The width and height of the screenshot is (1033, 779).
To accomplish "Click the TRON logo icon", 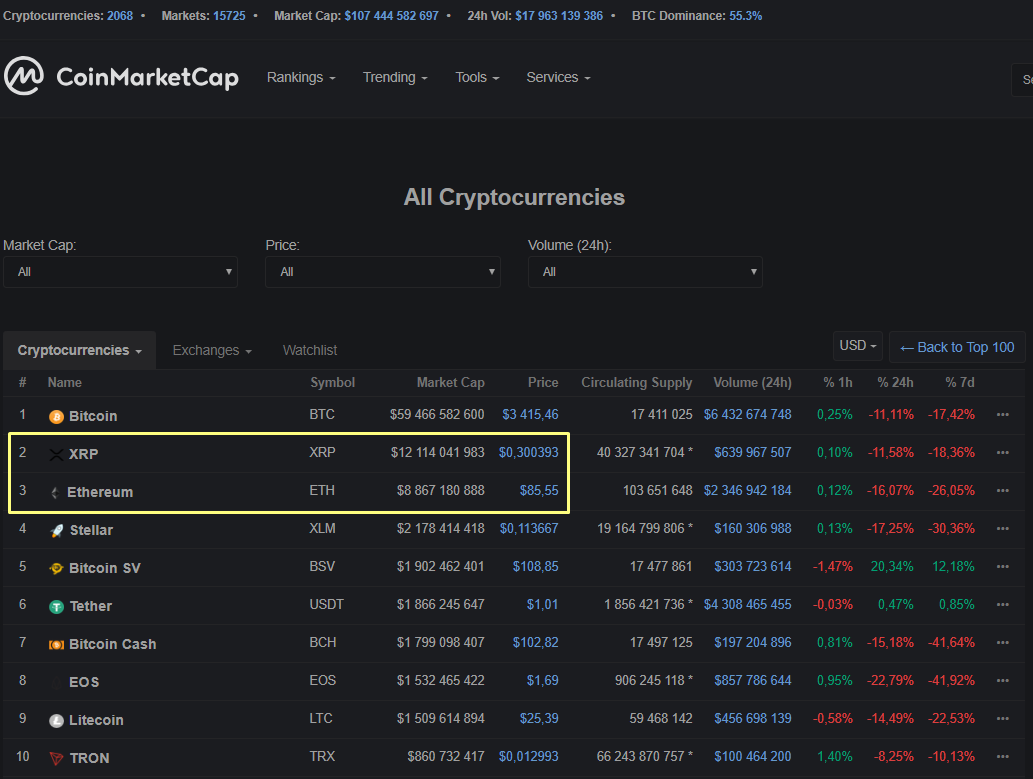I will tap(57, 758).
